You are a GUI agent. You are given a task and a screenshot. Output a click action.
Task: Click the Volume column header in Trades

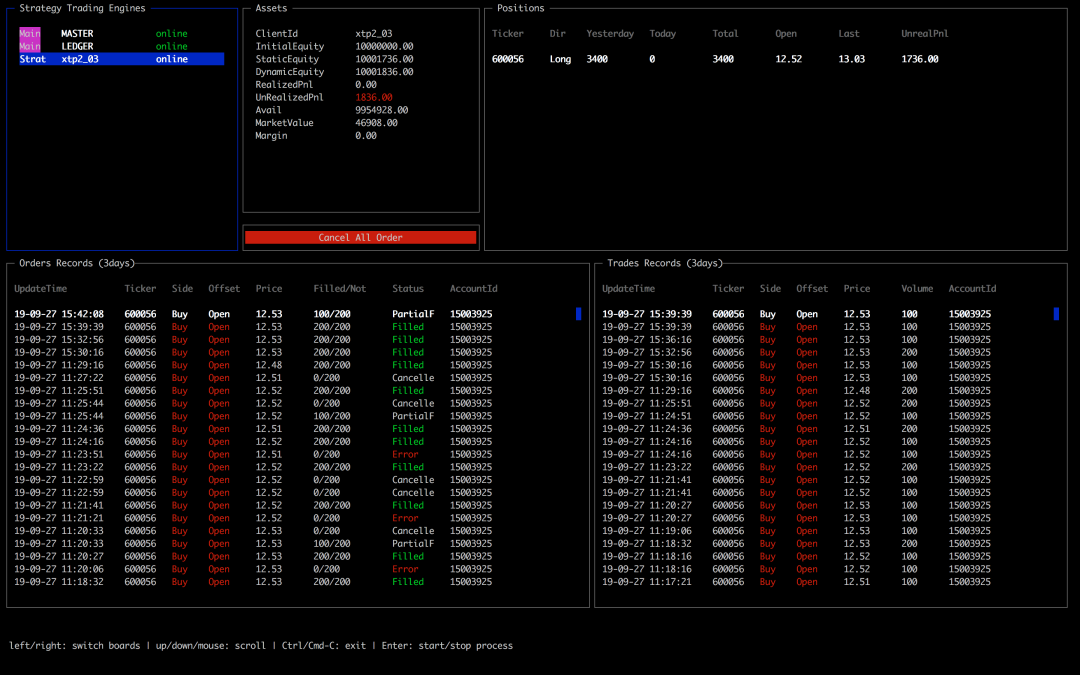pos(915,289)
